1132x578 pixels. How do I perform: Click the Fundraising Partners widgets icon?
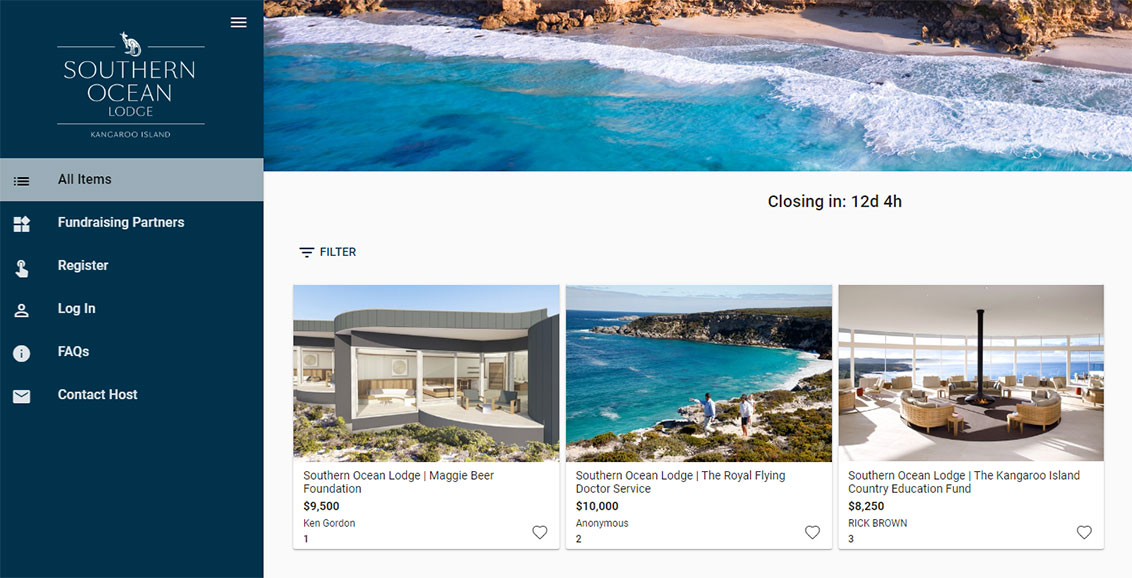click(22, 224)
